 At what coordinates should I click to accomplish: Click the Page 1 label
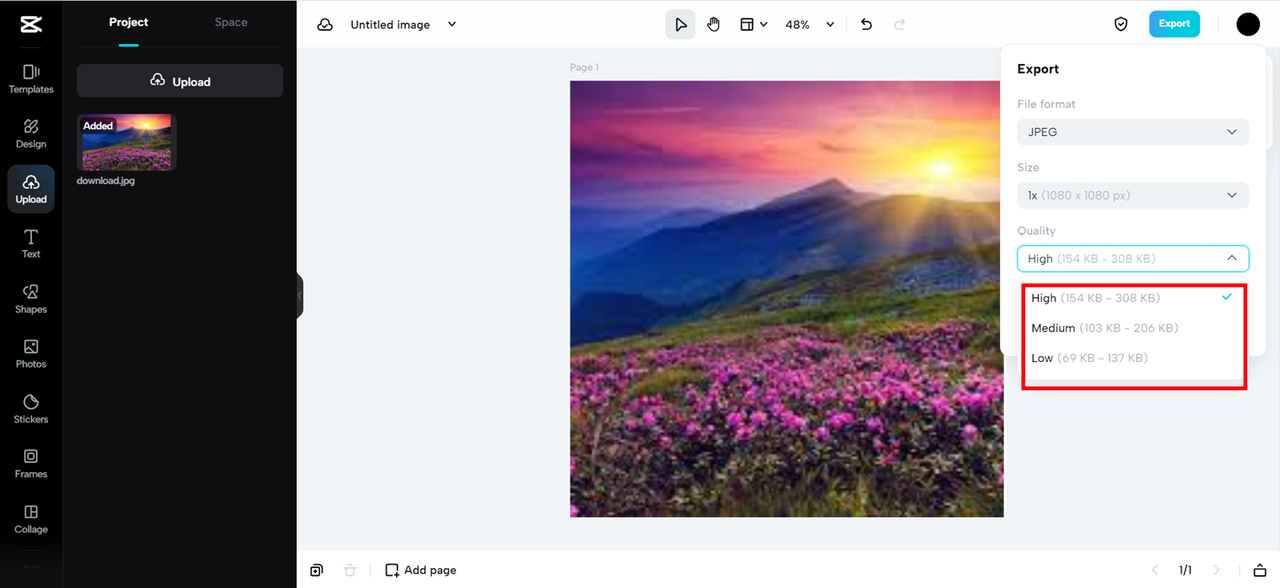click(x=584, y=67)
